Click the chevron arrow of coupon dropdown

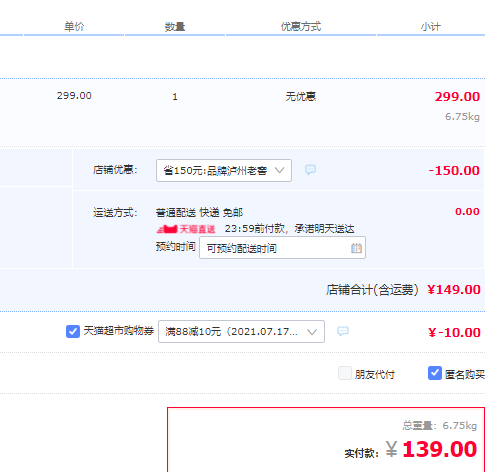(x=312, y=332)
